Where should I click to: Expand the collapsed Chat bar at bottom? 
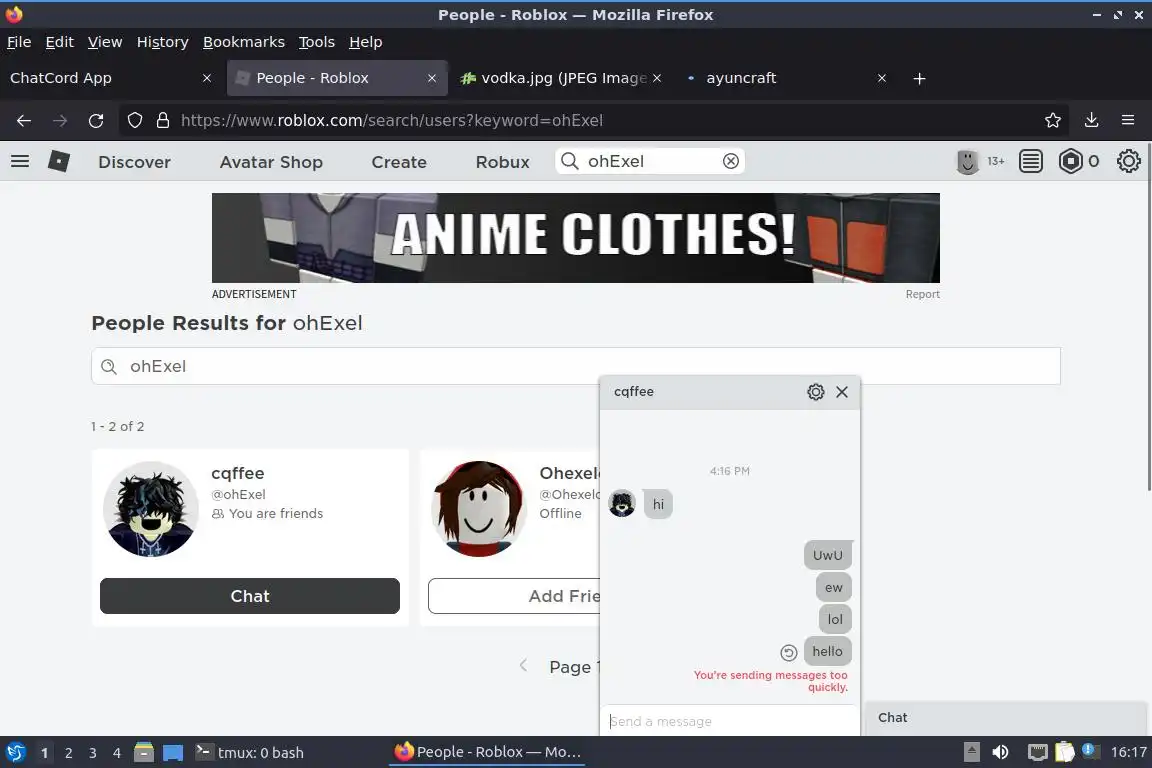(1005, 717)
